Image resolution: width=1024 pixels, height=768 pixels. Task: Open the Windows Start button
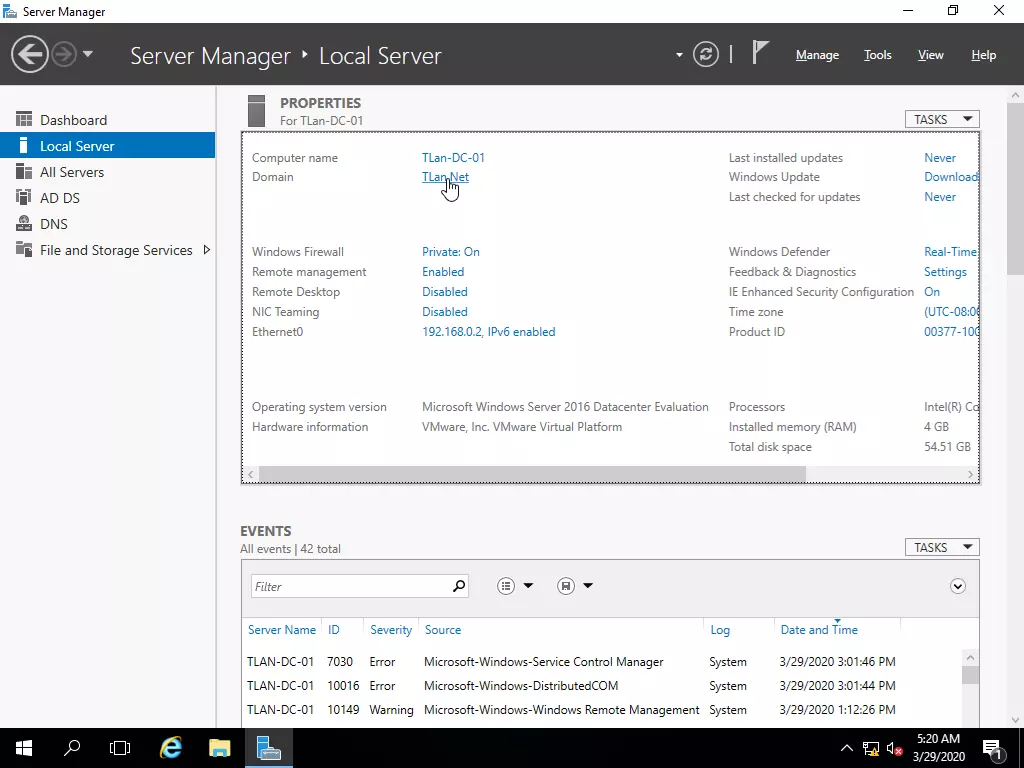tap(24, 748)
